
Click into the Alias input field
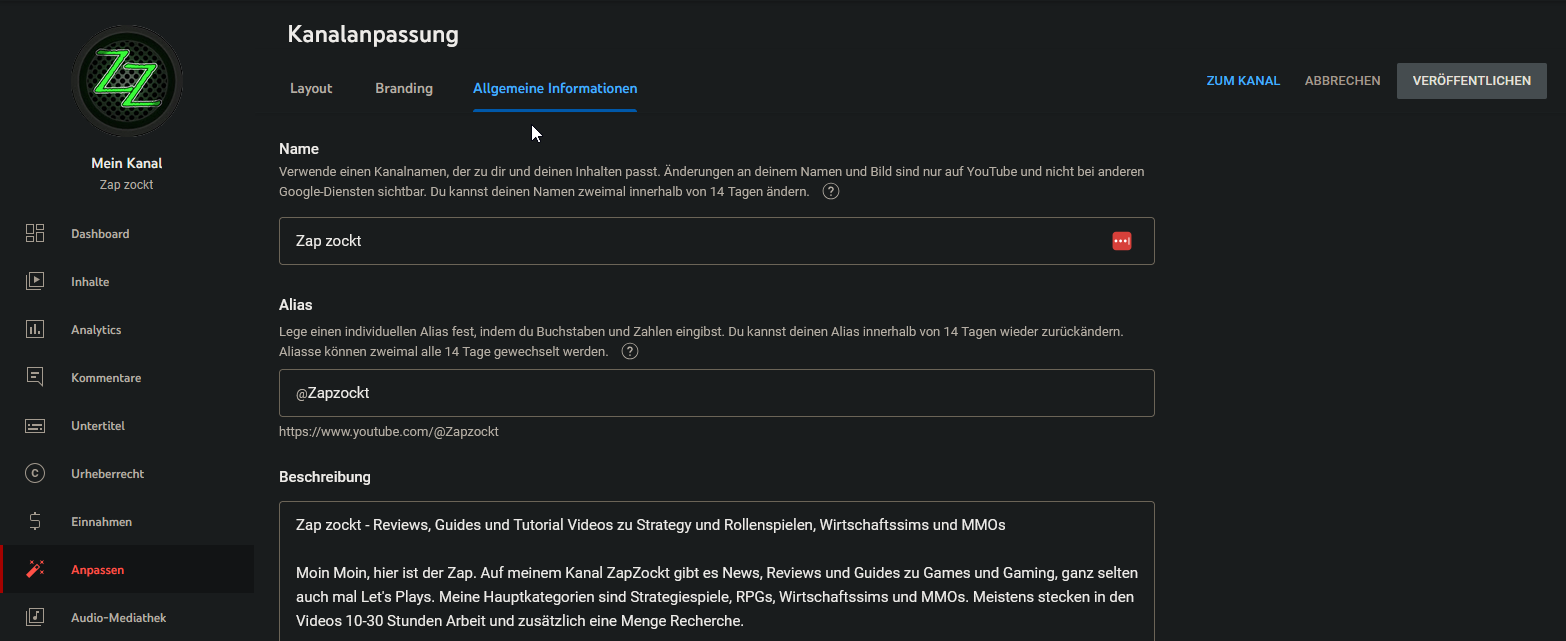tap(716, 393)
